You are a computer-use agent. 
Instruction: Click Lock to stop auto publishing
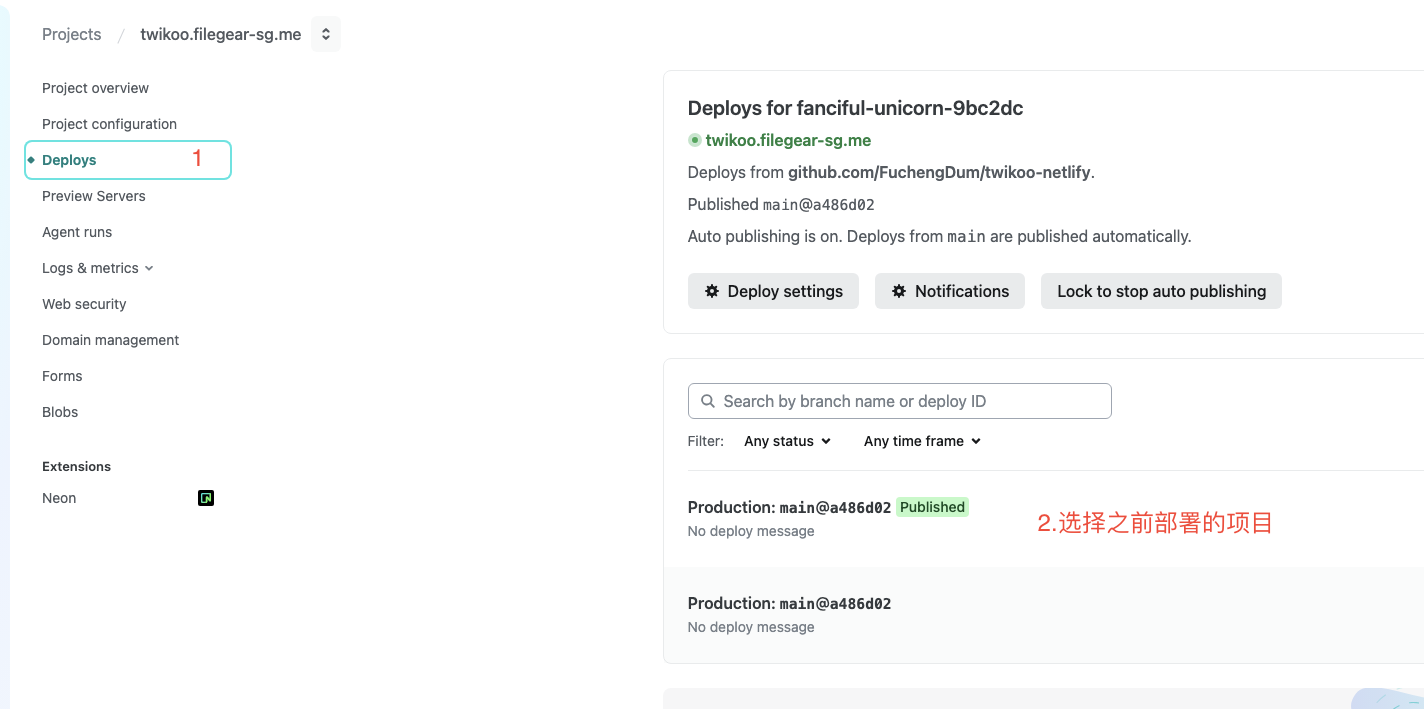click(1161, 291)
